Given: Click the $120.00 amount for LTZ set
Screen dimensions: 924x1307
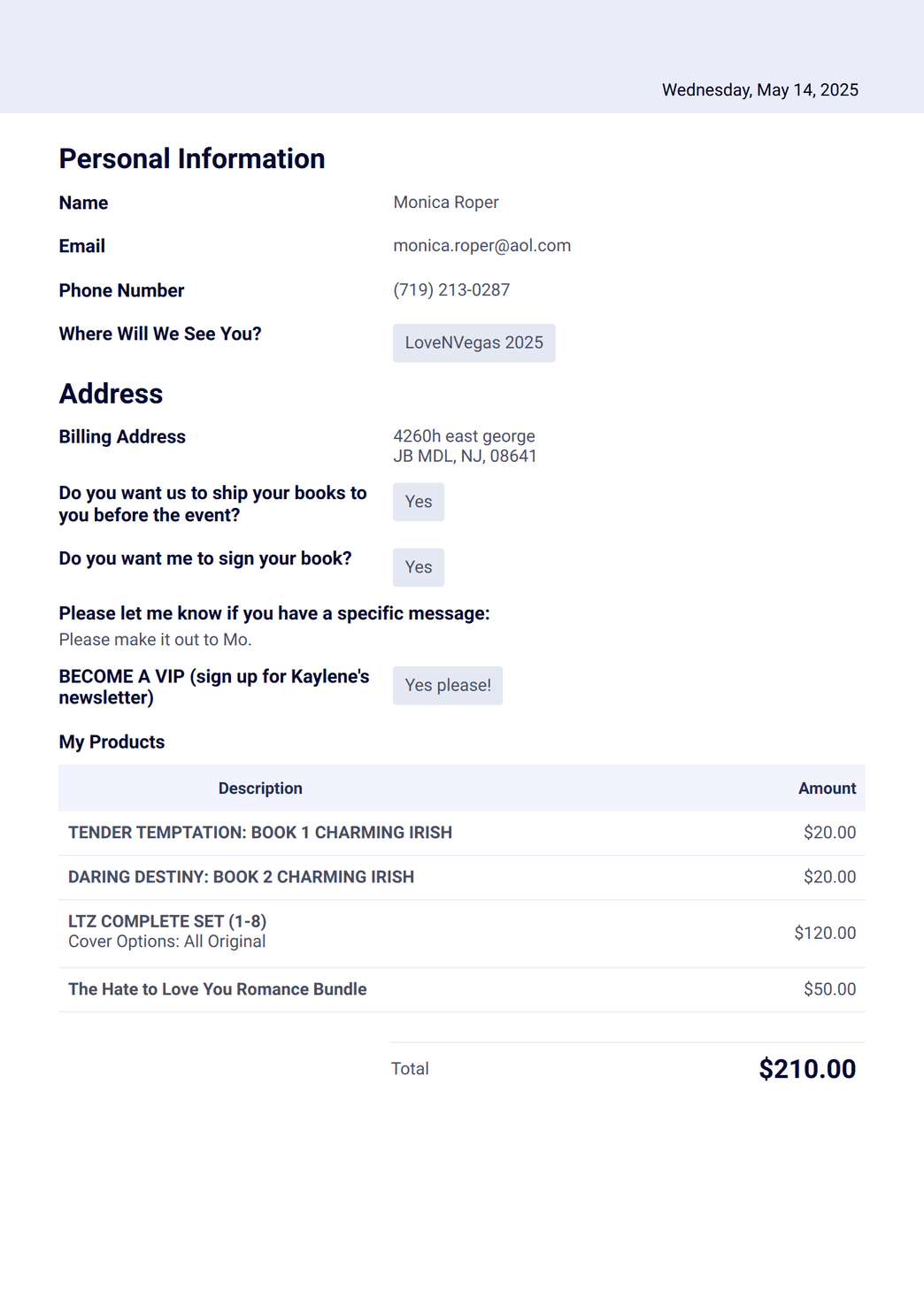Looking at the screenshot, I should point(825,933).
